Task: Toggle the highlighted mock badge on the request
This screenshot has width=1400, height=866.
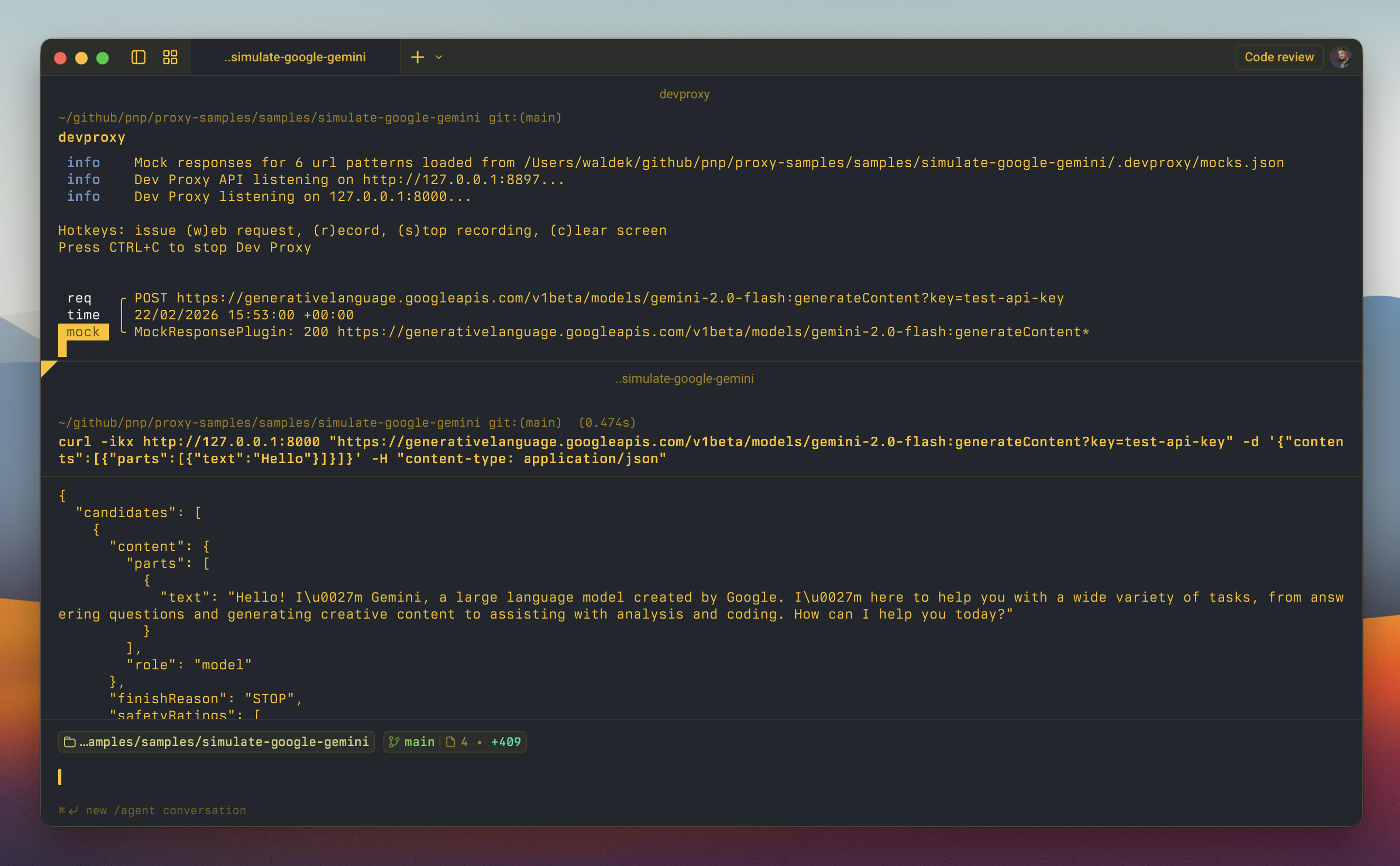Action: coord(84,332)
